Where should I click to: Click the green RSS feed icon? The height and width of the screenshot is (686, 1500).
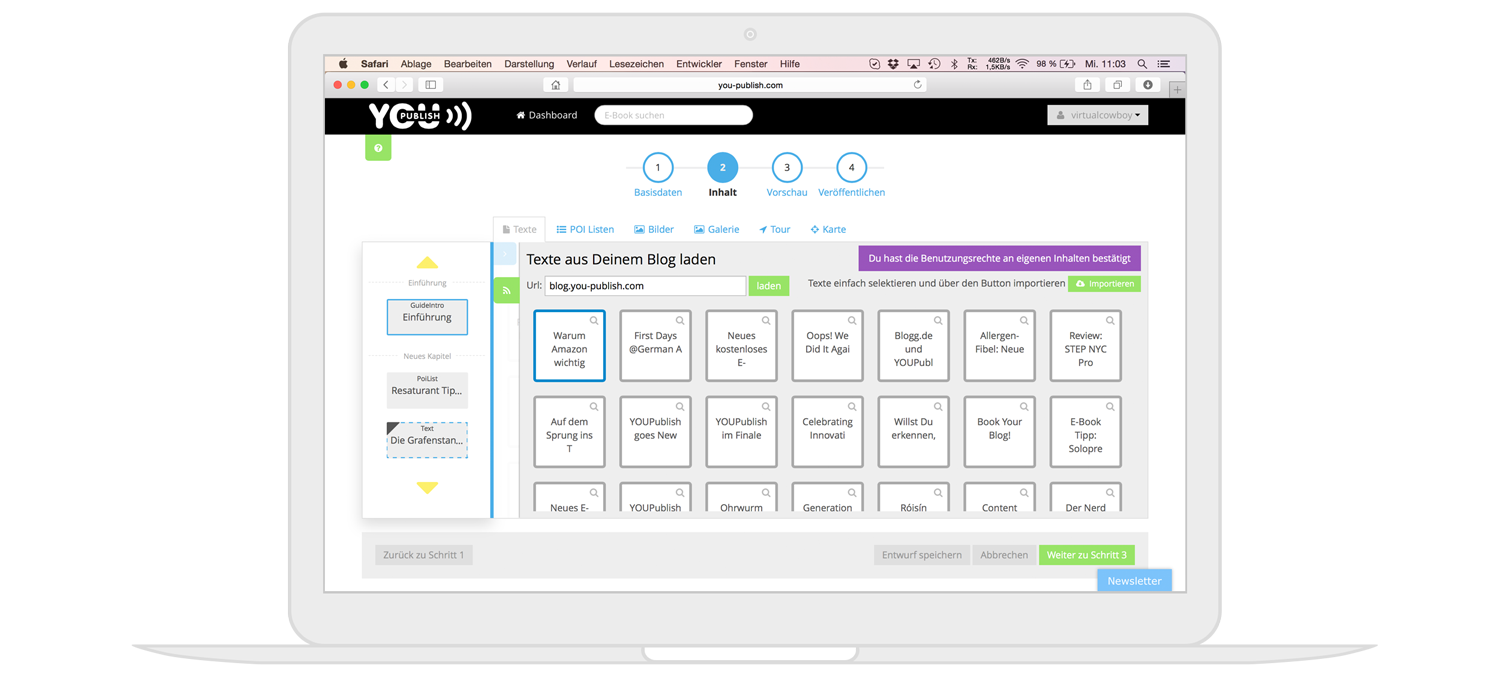(x=507, y=291)
